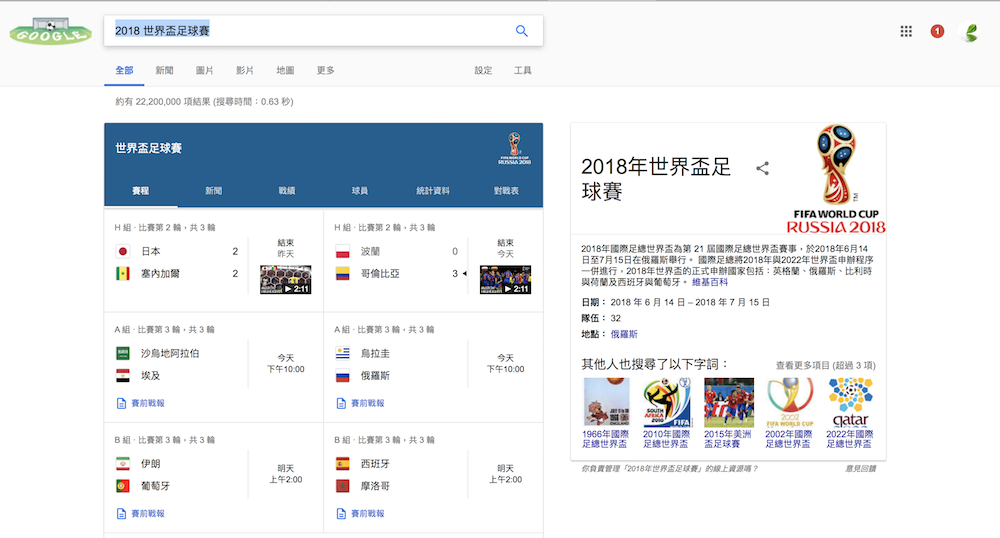Switch to the 圖片 search tab
1000x538 pixels.
coord(205,70)
